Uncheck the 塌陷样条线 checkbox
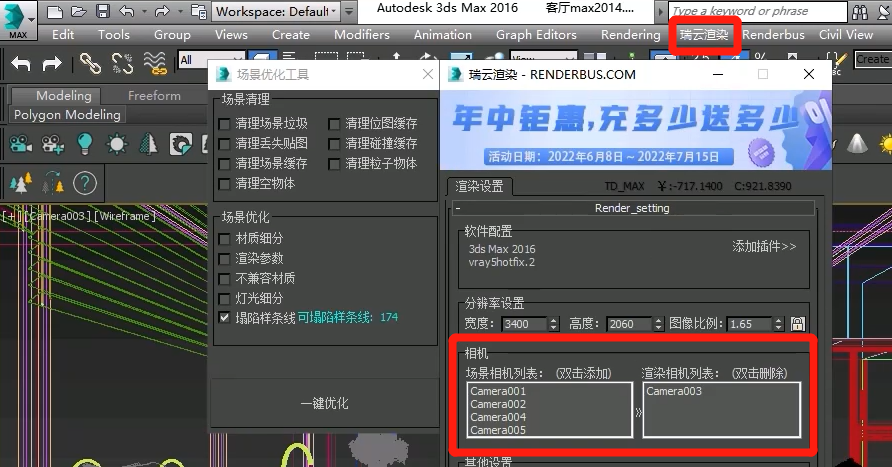This screenshot has width=892, height=467. (225, 317)
